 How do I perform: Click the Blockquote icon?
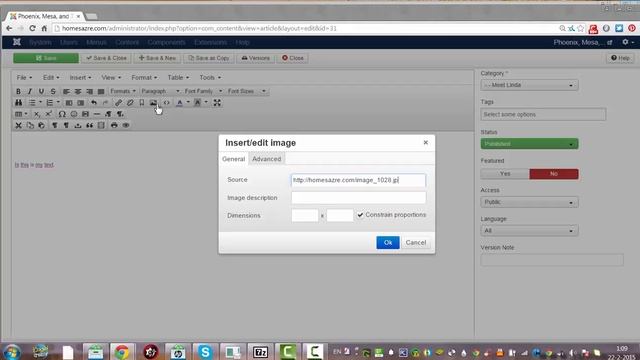click(x=89, y=126)
